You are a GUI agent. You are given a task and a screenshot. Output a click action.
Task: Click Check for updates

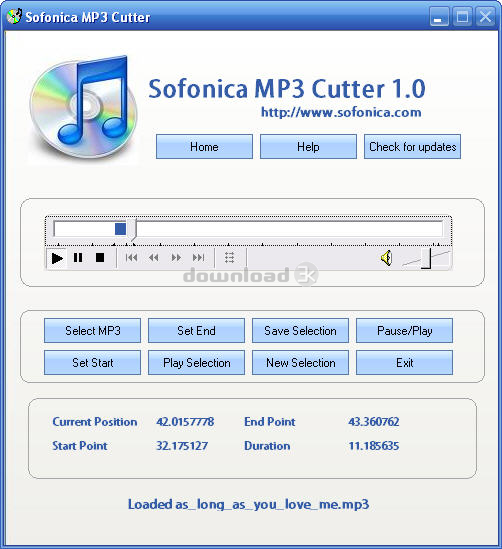412,146
